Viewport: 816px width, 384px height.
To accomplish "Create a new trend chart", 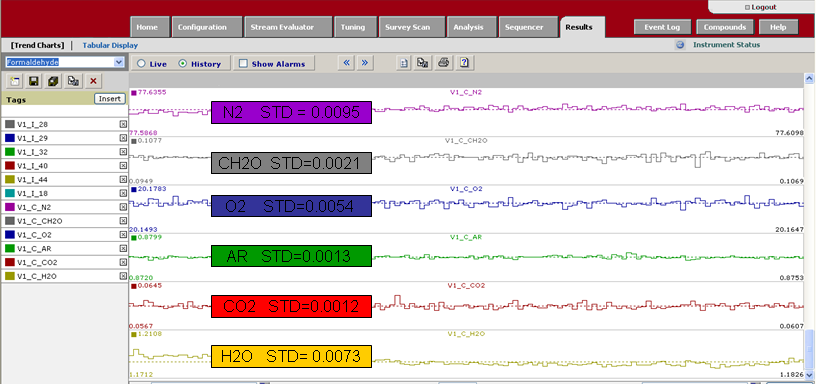I will pyautogui.click(x=14, y=81).
